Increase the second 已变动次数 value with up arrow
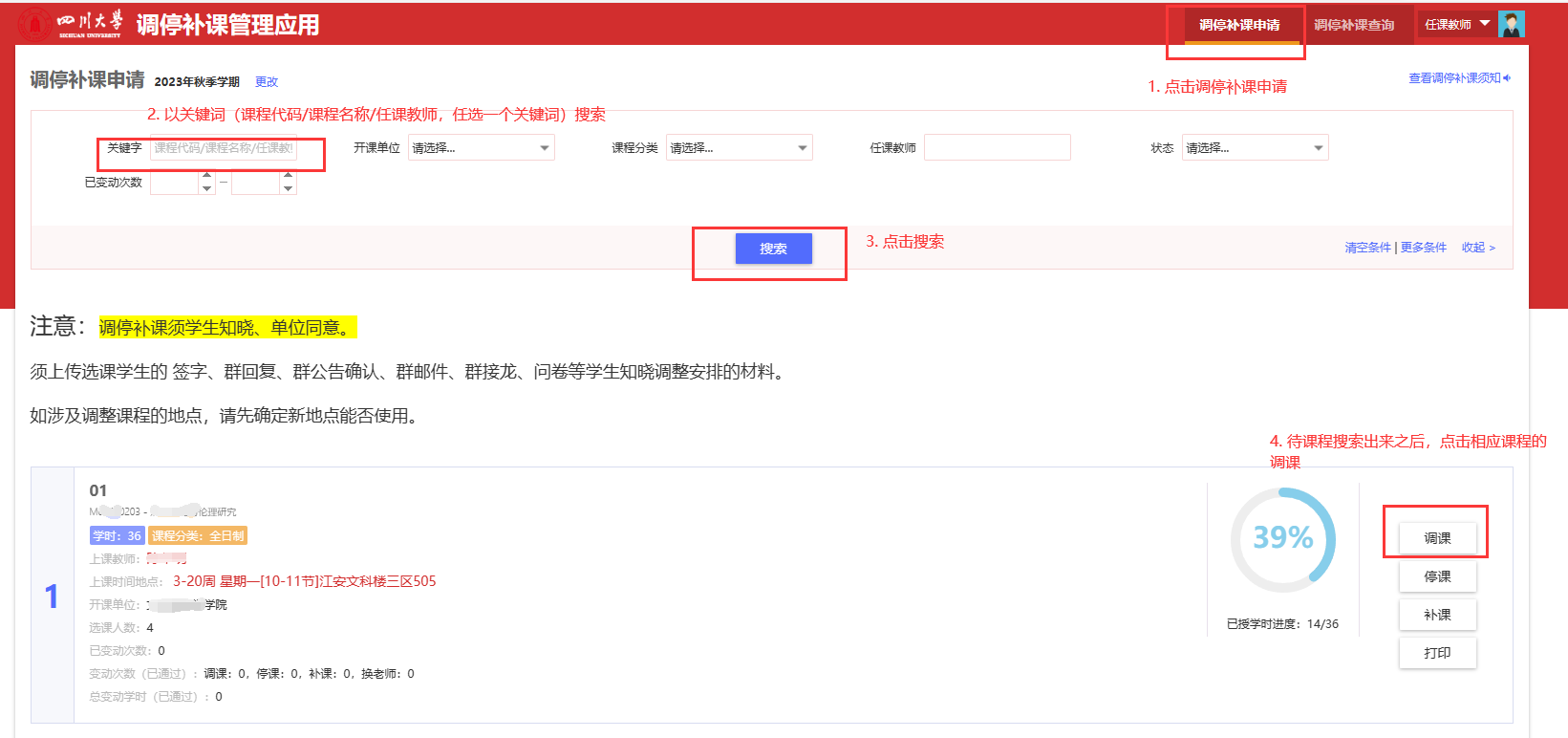This screenshot has height=738, width=1568. click(x=288, y=177)
